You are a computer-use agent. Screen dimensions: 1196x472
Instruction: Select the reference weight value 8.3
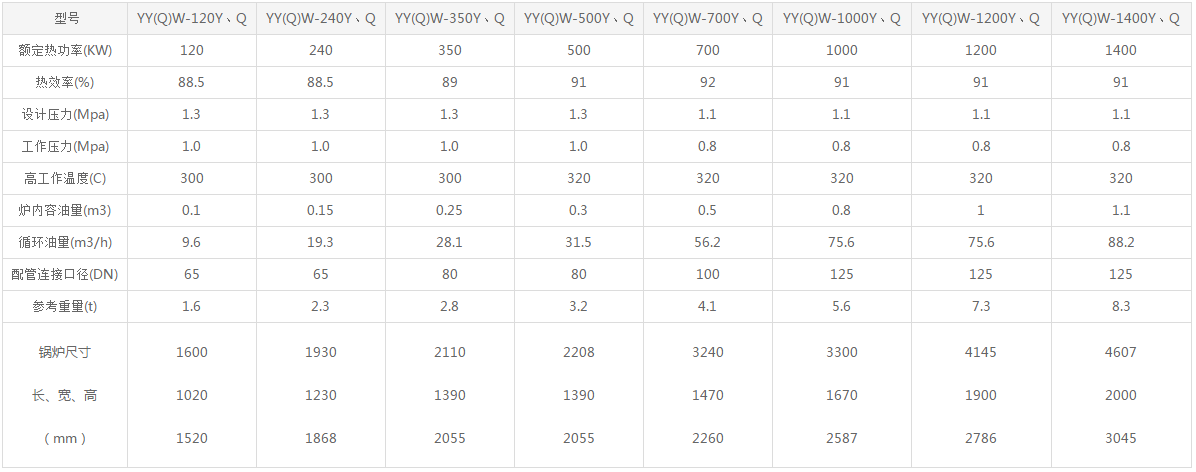click(x=1121, y=306)
